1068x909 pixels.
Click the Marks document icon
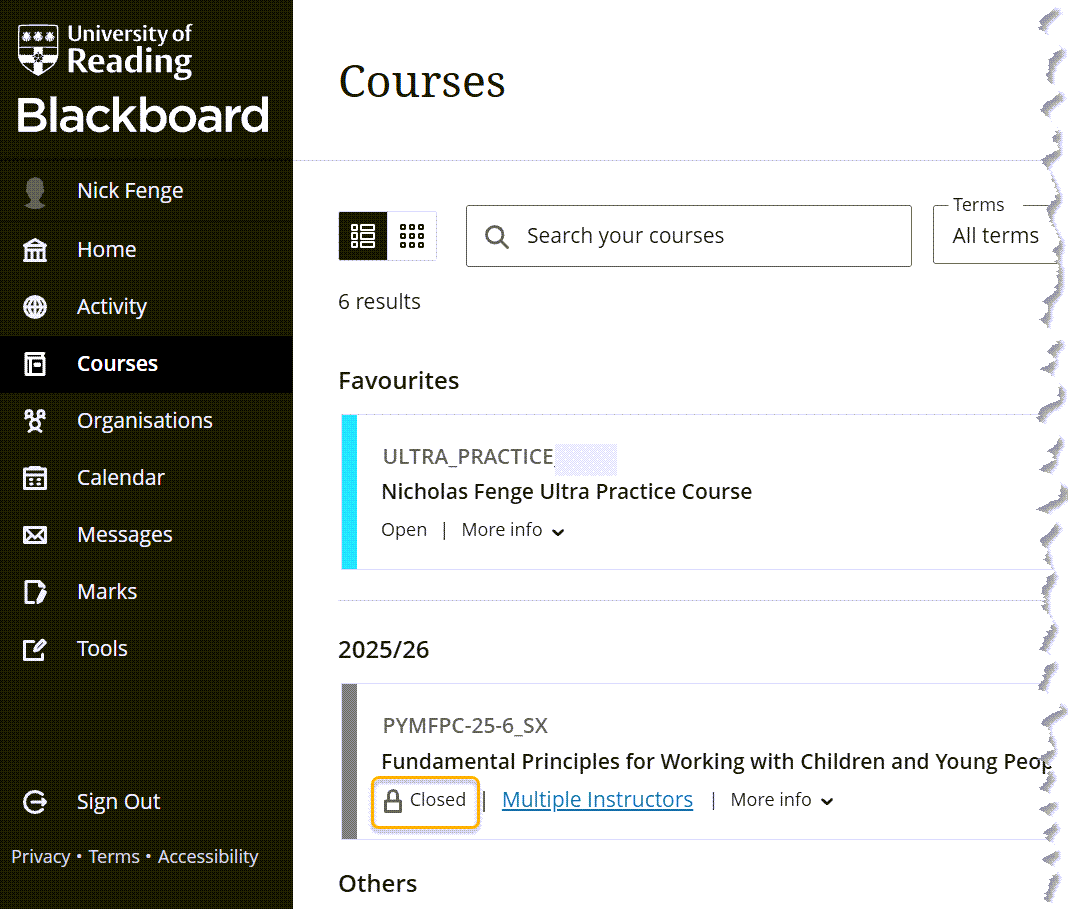click(x=35, y=592)
